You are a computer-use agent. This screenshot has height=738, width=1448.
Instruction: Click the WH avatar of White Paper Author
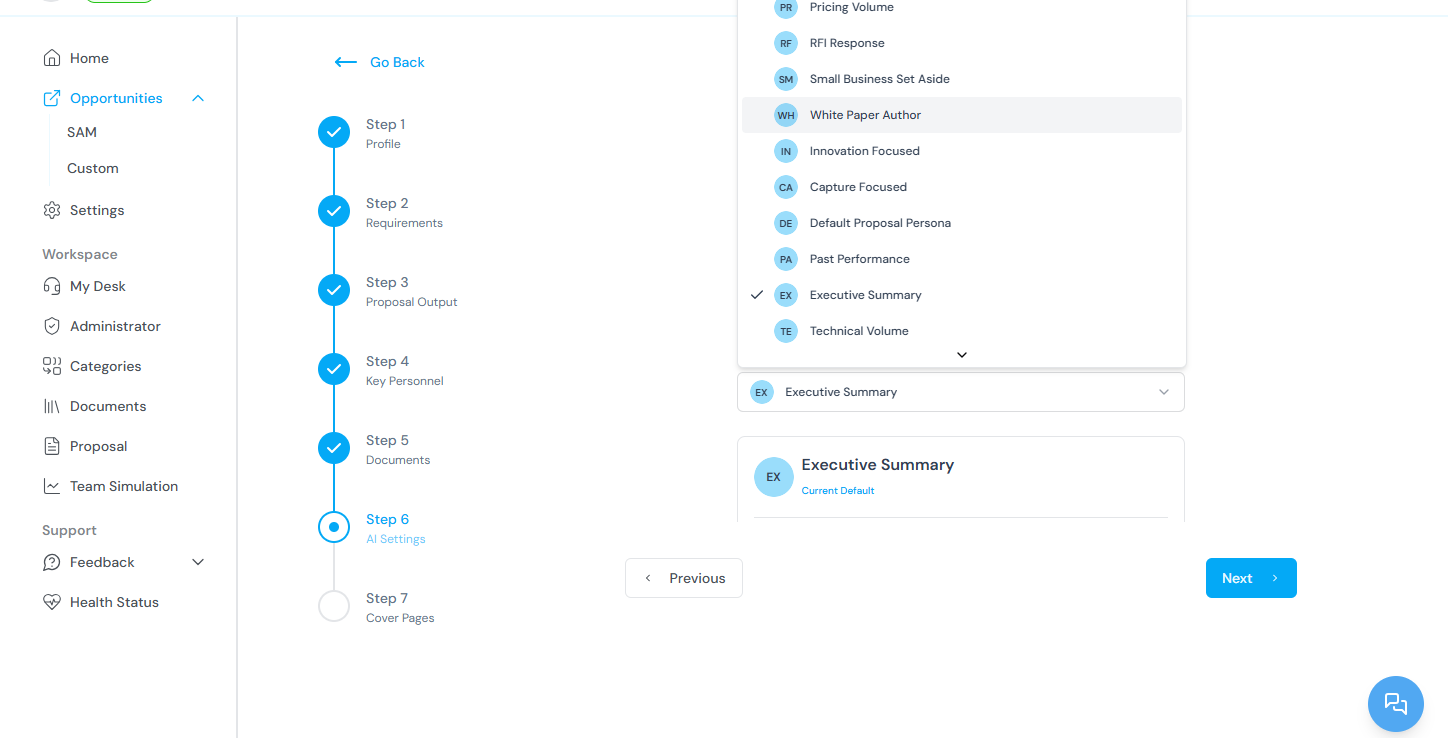point(786,115)
